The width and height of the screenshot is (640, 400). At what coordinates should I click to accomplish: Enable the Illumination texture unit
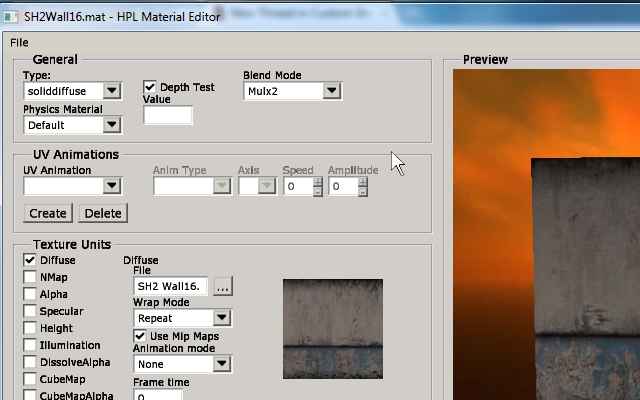[x=30, y=345]
